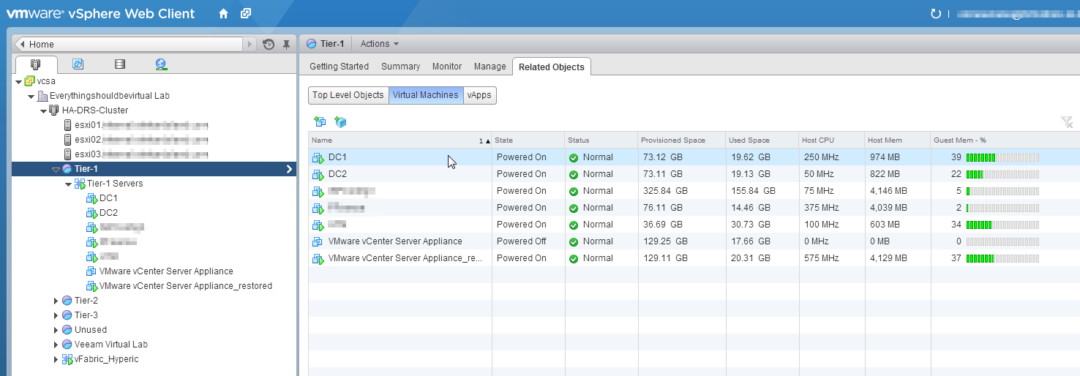This screenshot has width=1080, height=376.
Task: Expand the vFabric_Hyperic vApp node
Action: click(x=56, y=359)
